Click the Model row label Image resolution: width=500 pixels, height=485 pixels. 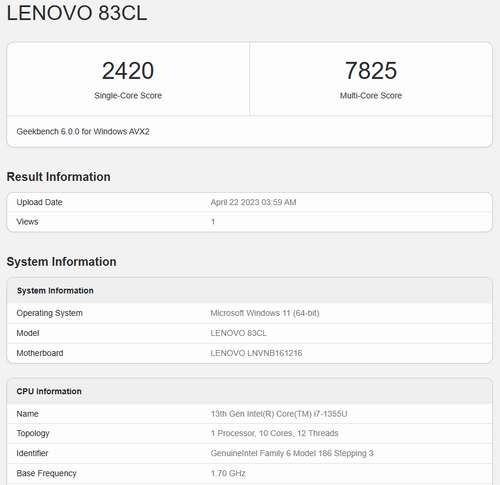click(28, 333)
